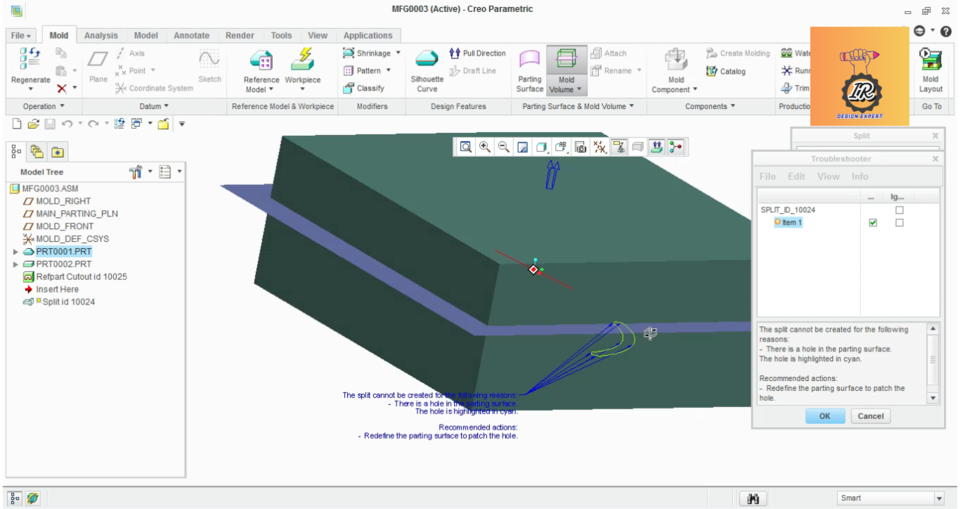Click Cancel in the Troubleshooter dialog

[x=871, y=416]
